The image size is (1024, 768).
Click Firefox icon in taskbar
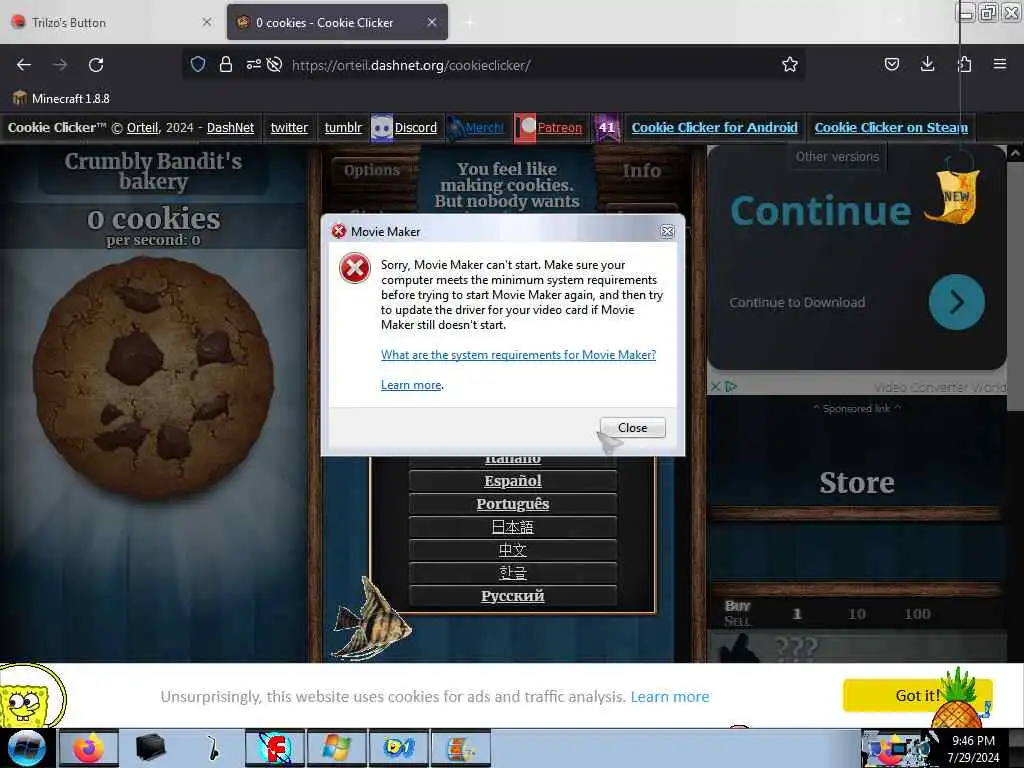89,748
